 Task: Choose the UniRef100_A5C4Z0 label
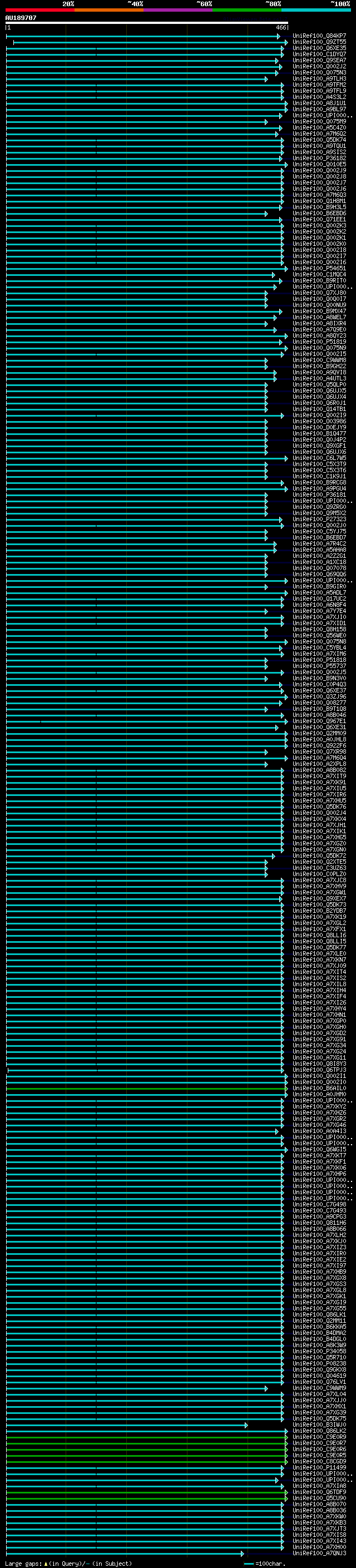pyautogui.click(x=319, y=127)
